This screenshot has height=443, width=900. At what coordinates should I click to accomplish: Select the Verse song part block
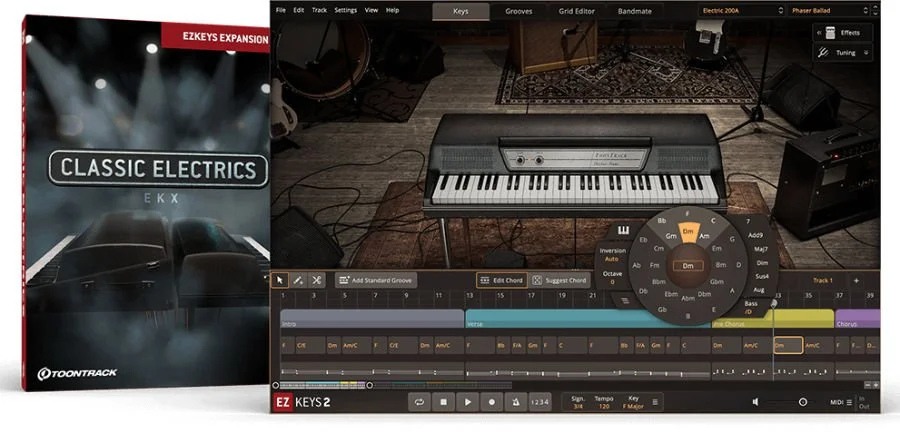[x=588, y=319]
